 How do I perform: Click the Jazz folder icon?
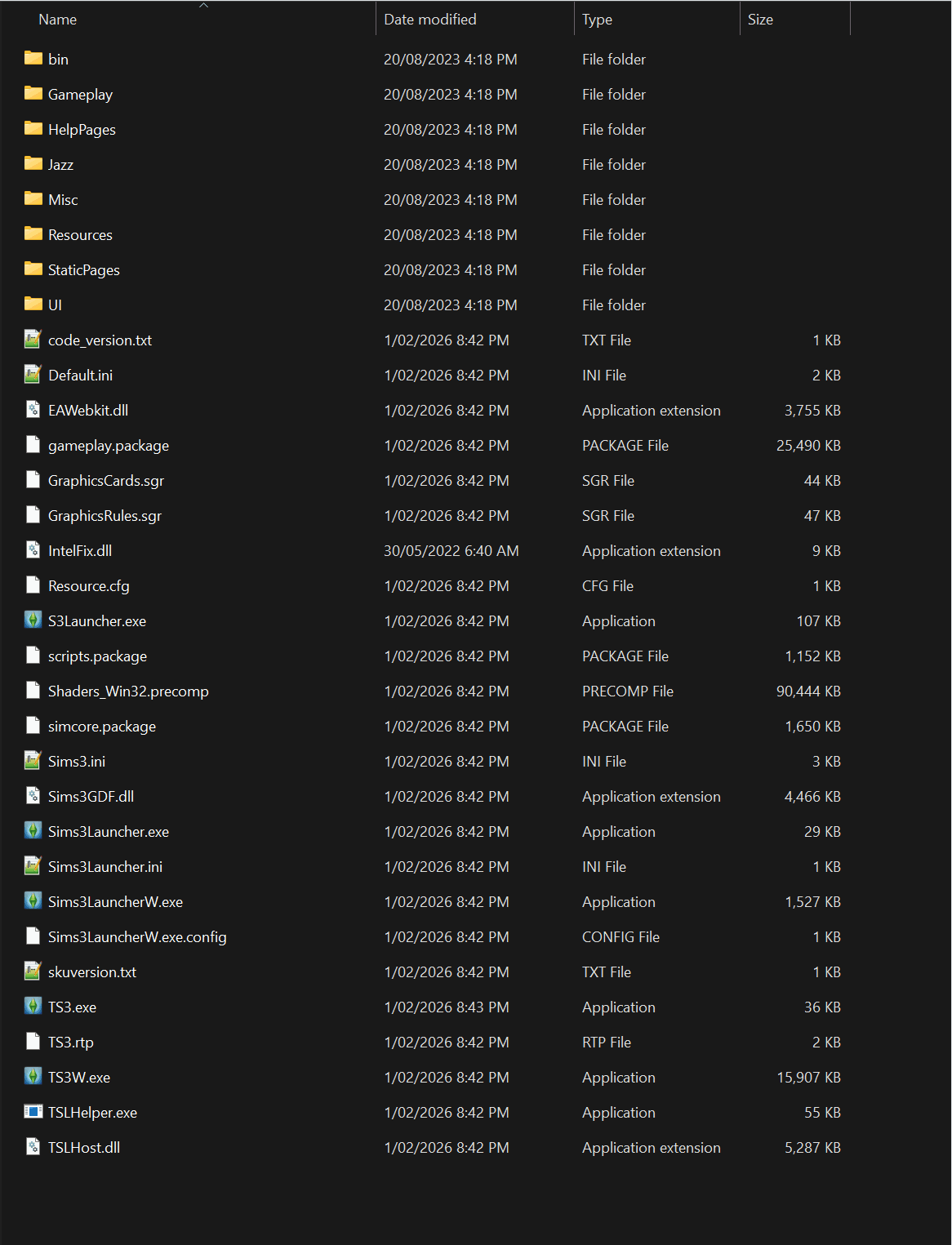coord(33,164)
